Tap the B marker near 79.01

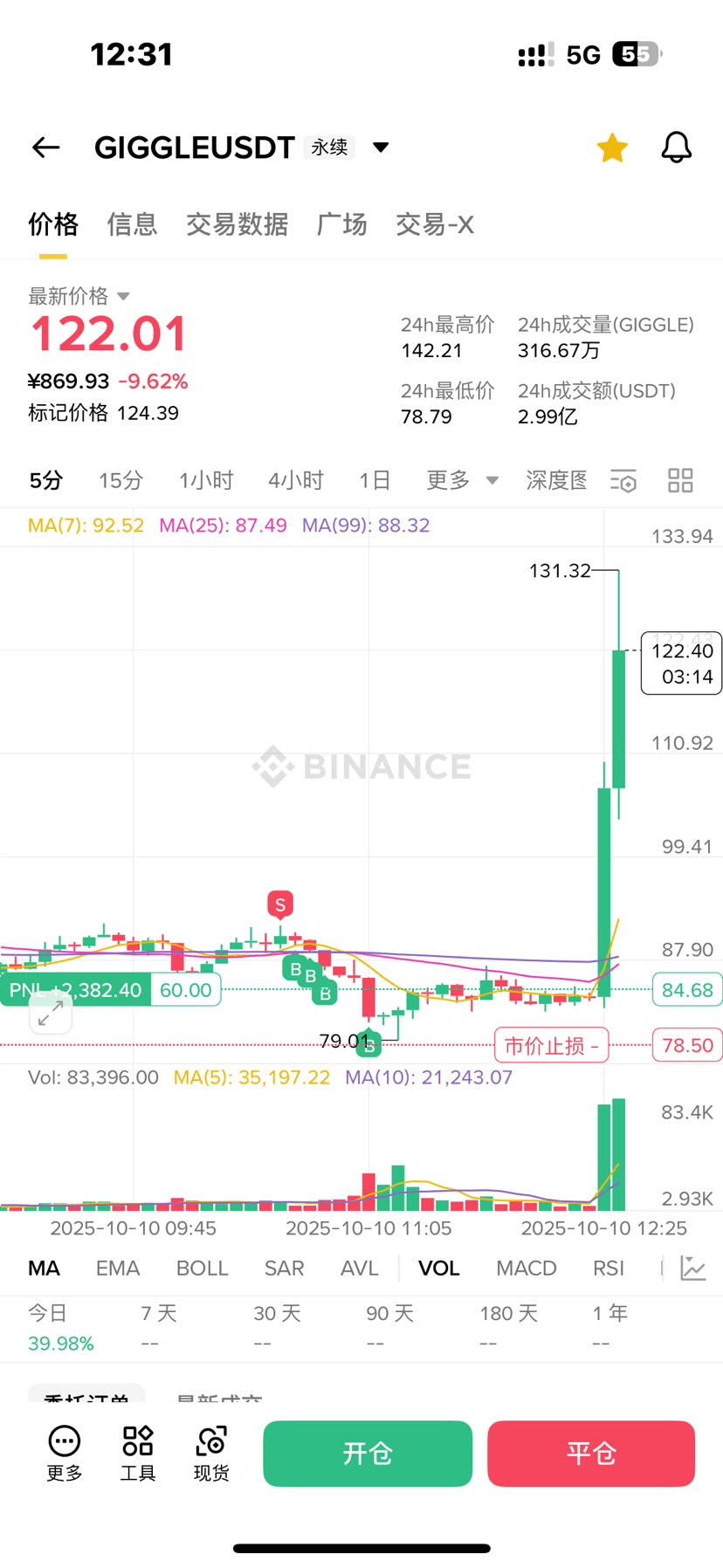coord(369,1043)
